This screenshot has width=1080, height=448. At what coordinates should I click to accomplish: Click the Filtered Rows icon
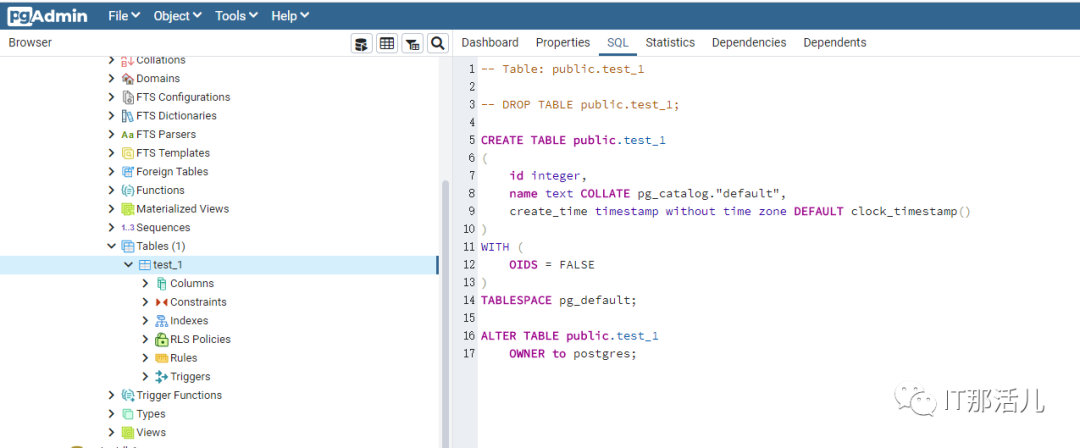coord(412,43)
